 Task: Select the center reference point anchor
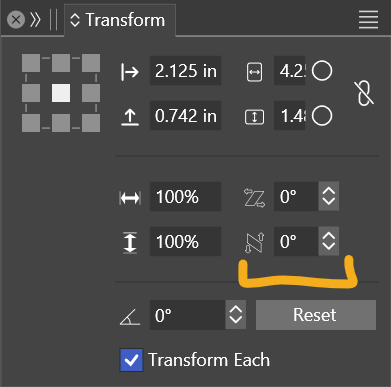(x=61, y=93)
